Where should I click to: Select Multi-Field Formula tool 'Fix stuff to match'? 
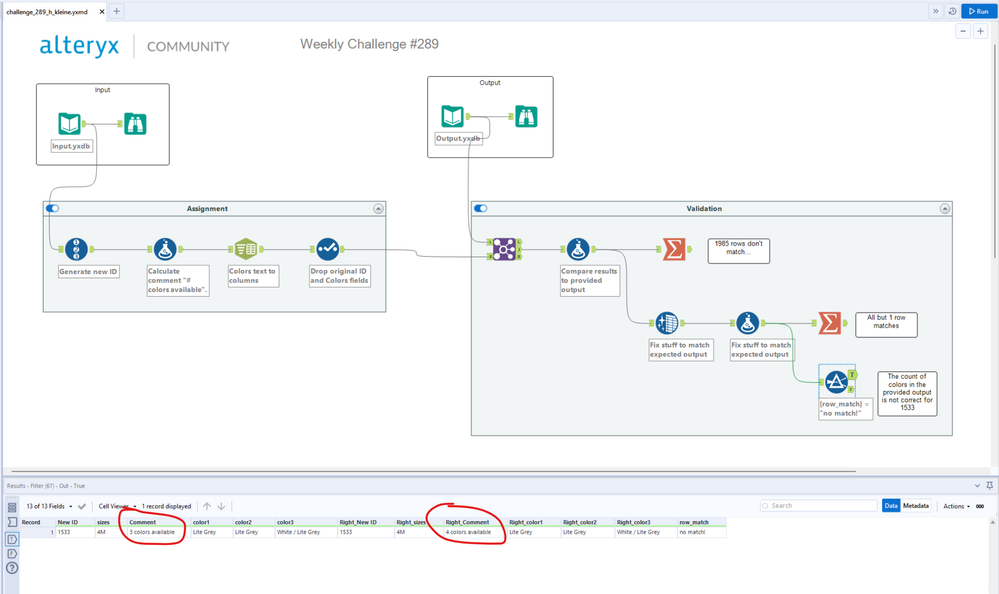coord(666,323)
